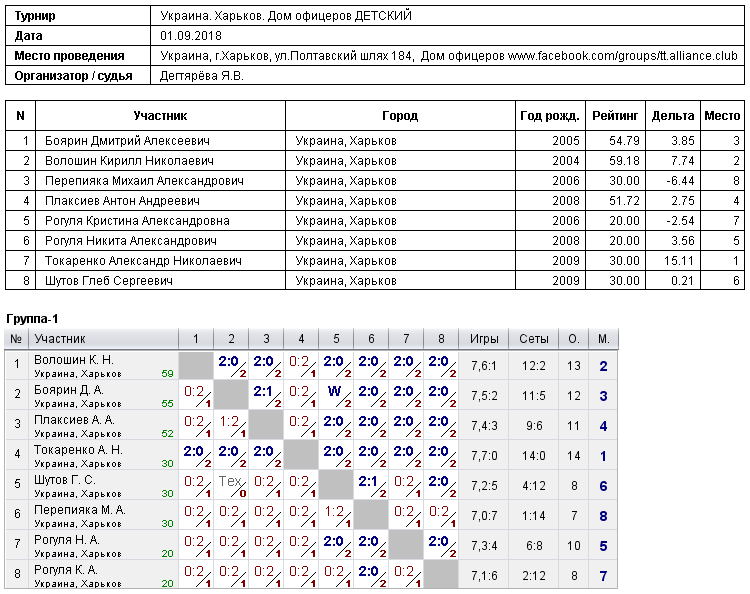This screenshot has width=750, height=594.
Task: Click sets total 12:2
Action: (x=534, y=366)
